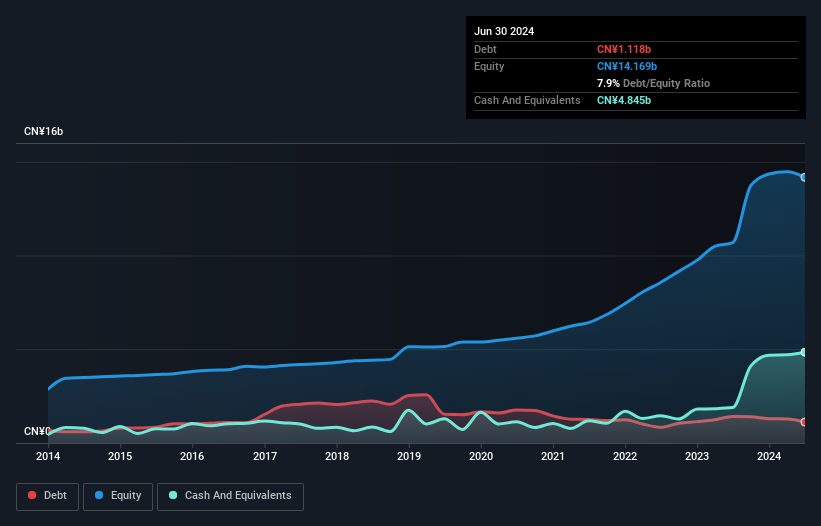The image size is (821, 526).
Task: Click the 7.9% Debt/Equity Ratio text
Action: coord(653,83)
